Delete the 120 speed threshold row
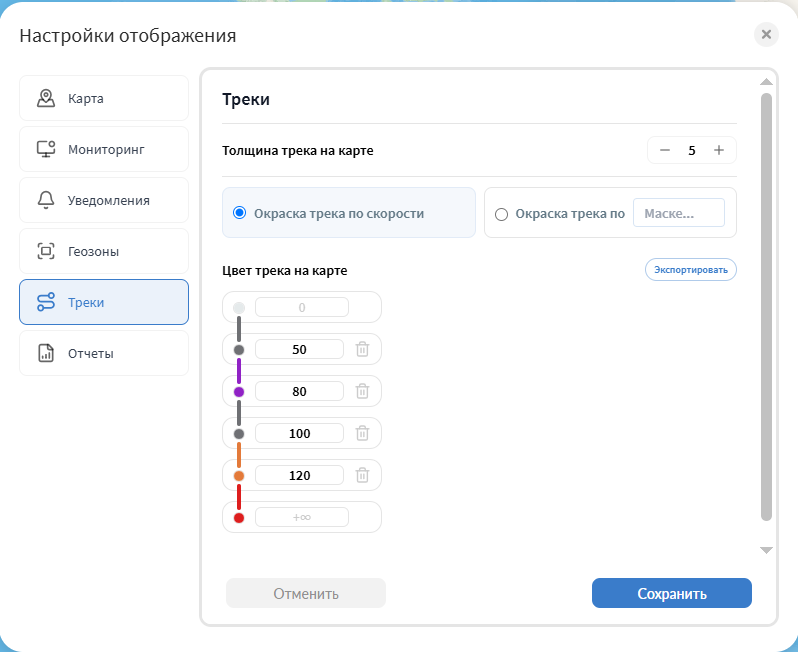Viewport: 798px width, 652px height. (362, 475)
